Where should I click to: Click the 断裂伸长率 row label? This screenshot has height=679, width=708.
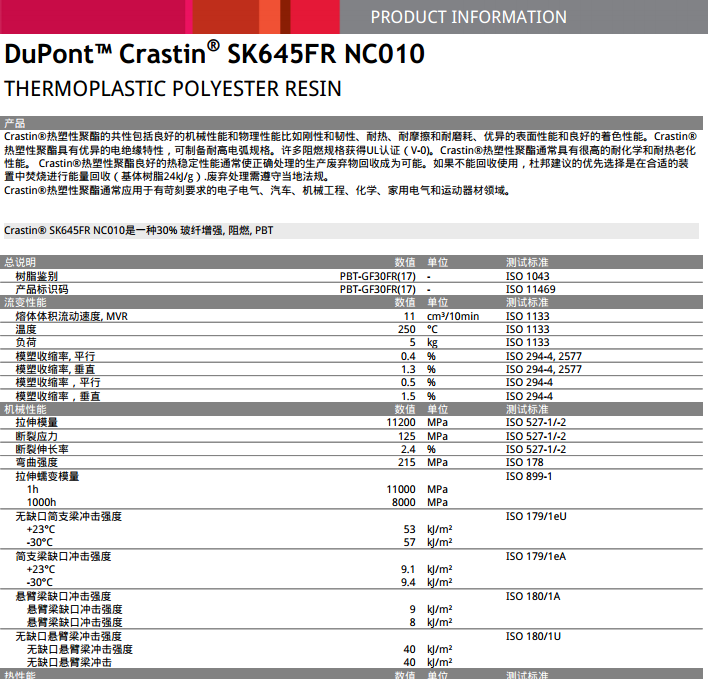(42, 449)
